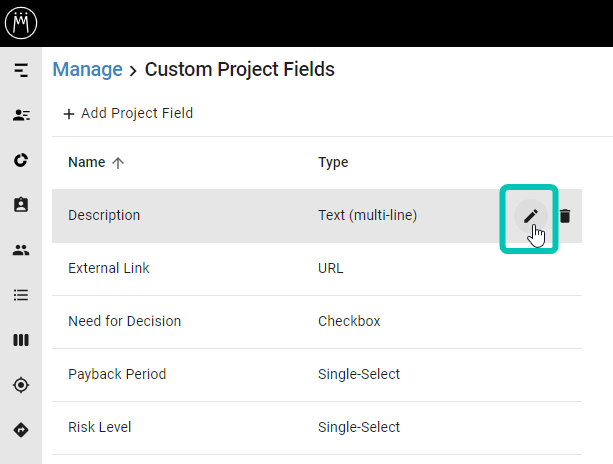Click the Meisterplan logo icon
The image size is (613, 464).
tap(21, 23)
